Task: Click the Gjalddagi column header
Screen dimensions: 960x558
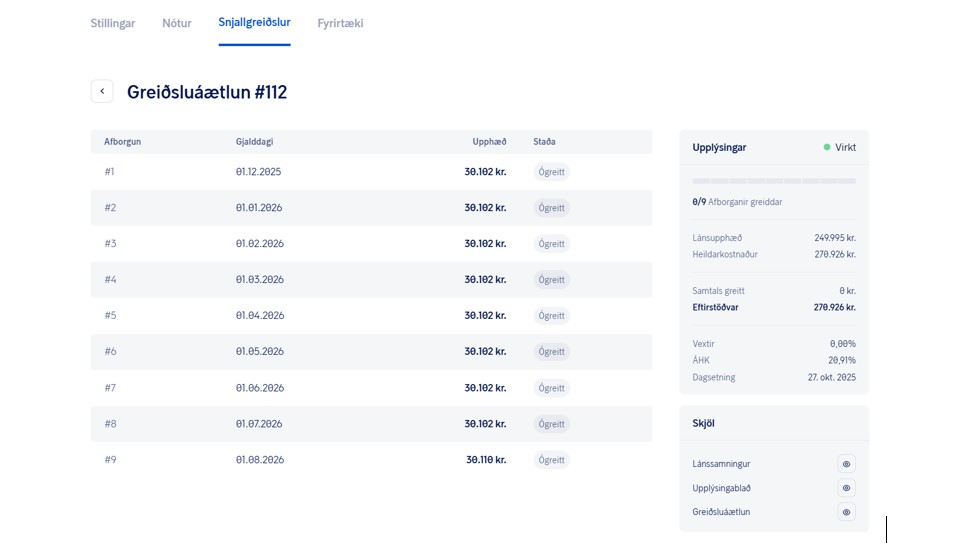Action: tap(254, 142)
